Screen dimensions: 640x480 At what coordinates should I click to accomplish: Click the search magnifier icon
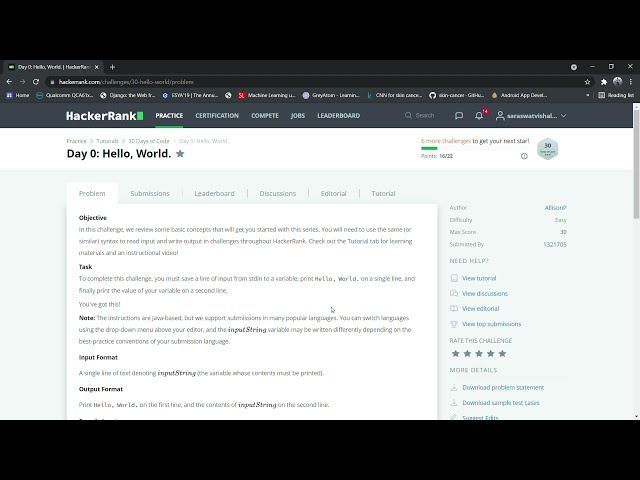click(x=408, y=116)
